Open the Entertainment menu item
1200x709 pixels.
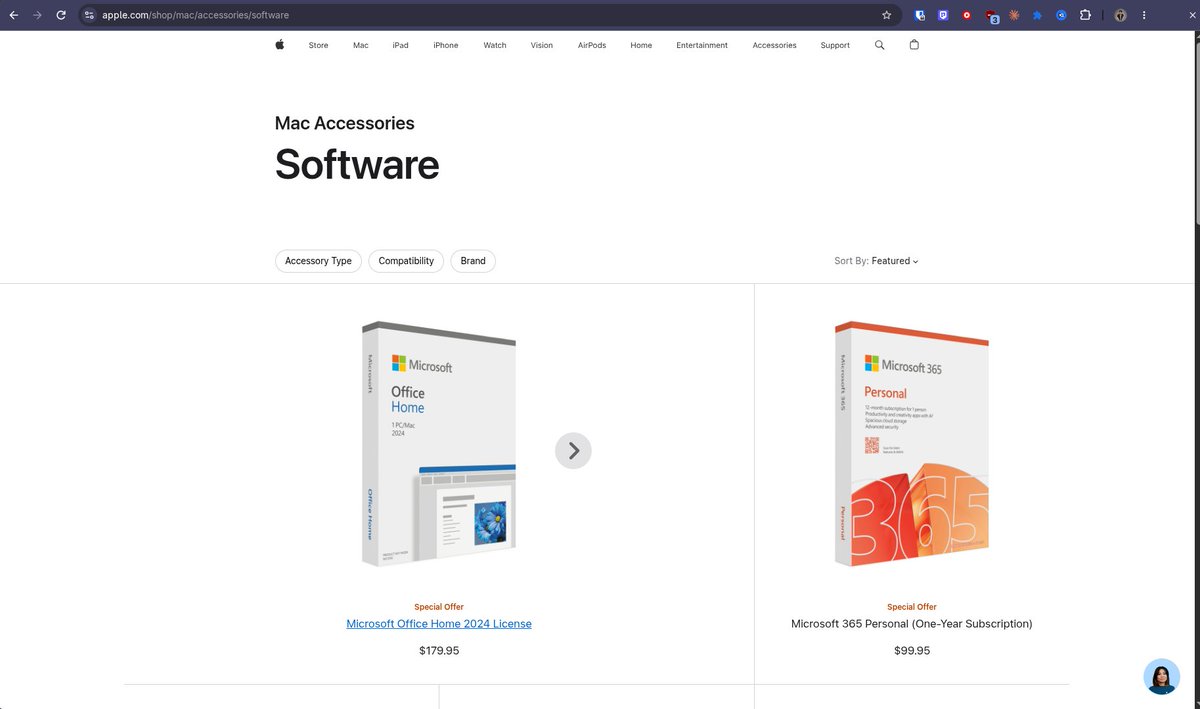pos(702,45)
